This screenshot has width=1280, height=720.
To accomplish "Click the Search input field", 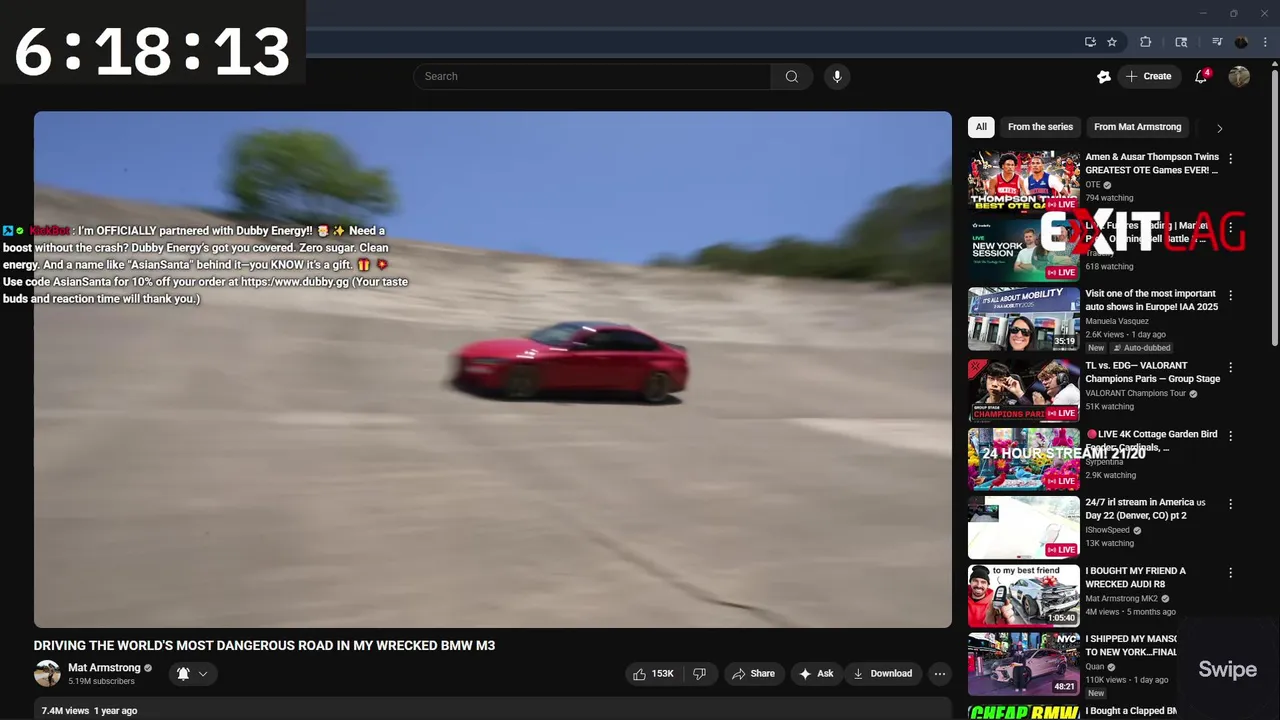I will [x=592, y=76].
